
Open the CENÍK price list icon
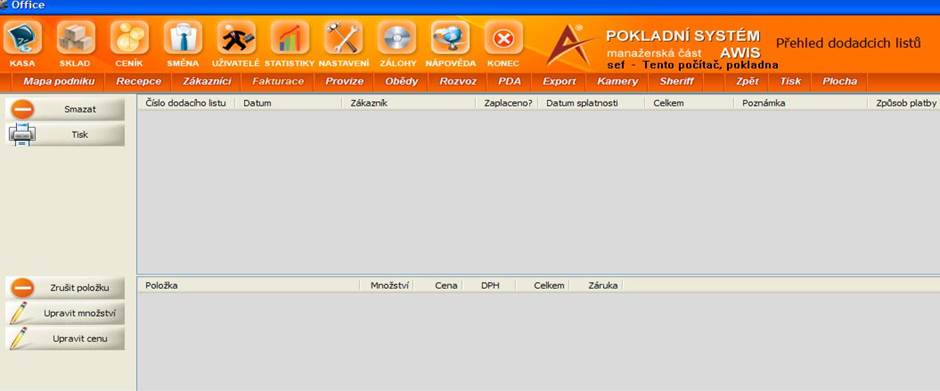coord(129,38)
